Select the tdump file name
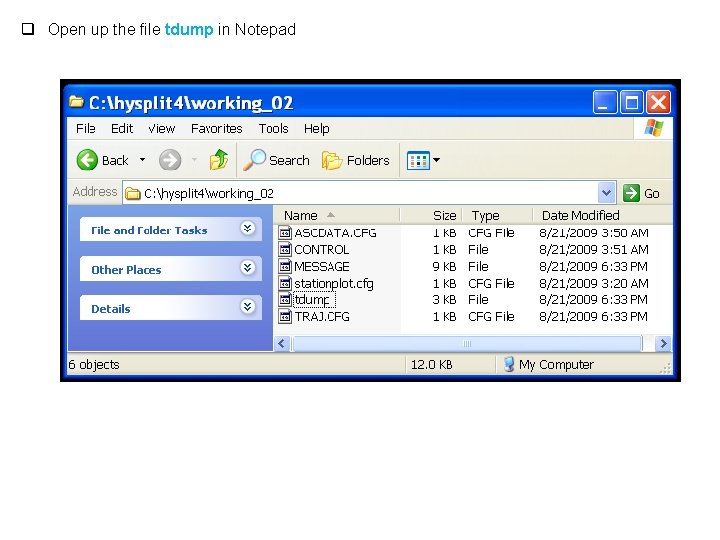This screenshot has height=540, width=720. [314, 300]
